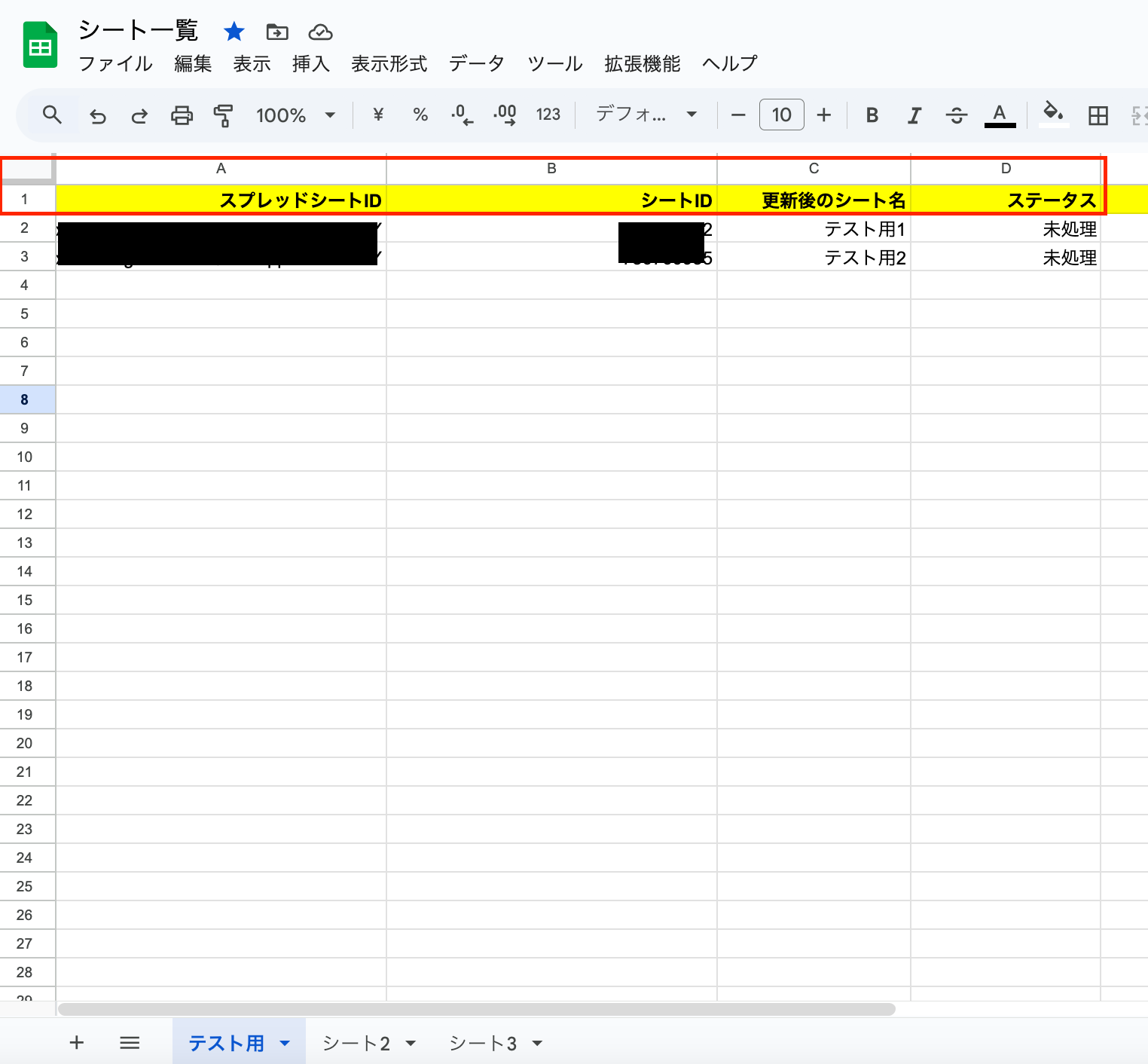Click the font size field showing 10
The height and width of the screenshot is (1064, 1148).
(x=782, y=115)
